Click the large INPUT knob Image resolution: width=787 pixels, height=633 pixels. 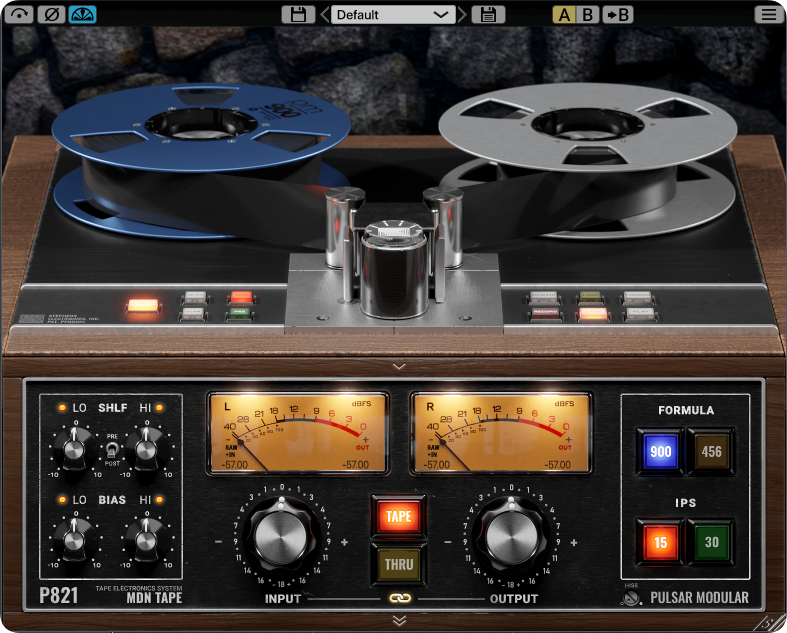281,536
